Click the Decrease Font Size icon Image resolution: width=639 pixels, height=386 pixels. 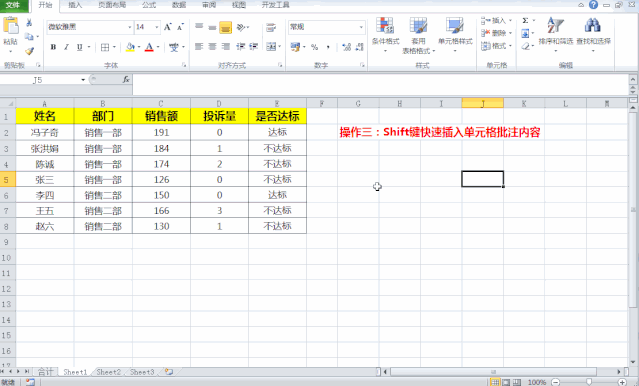(180, 27)
